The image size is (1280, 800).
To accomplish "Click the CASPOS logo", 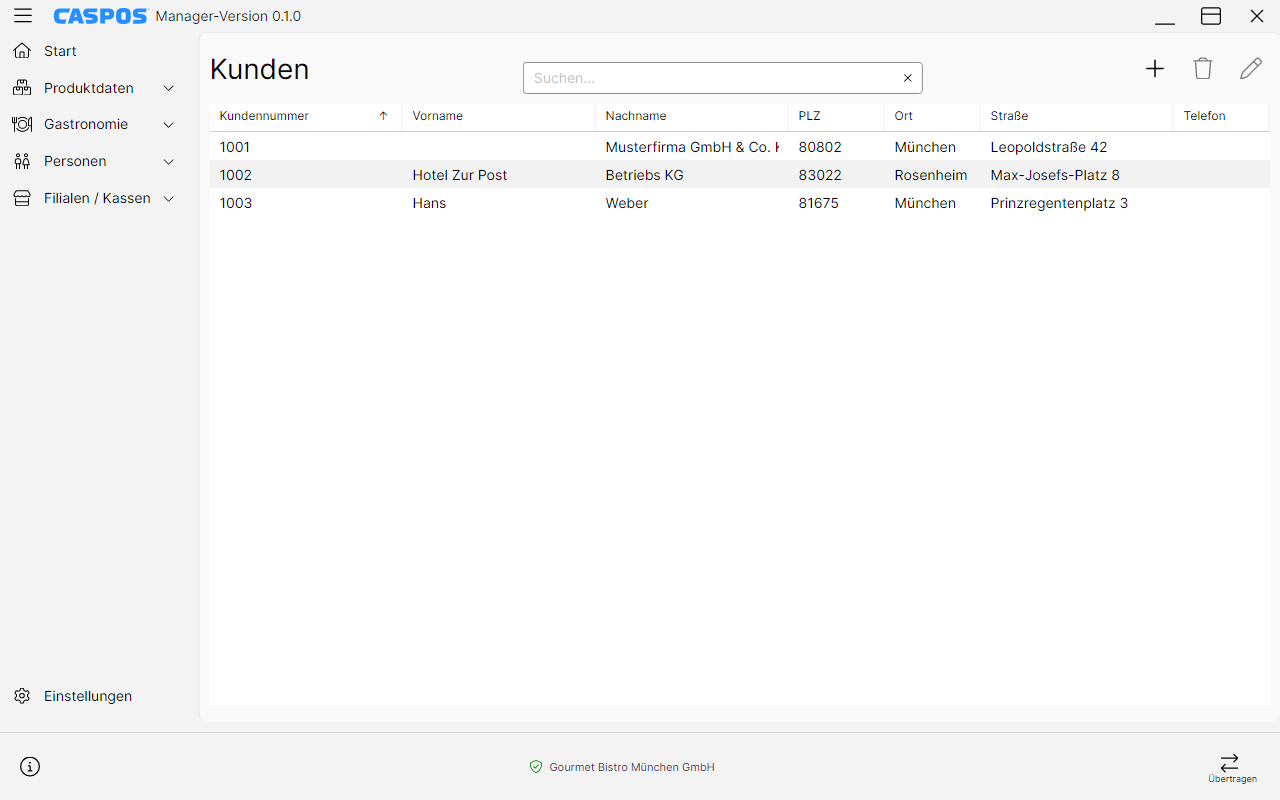I will pyautogui.click(x=100, y=16).
